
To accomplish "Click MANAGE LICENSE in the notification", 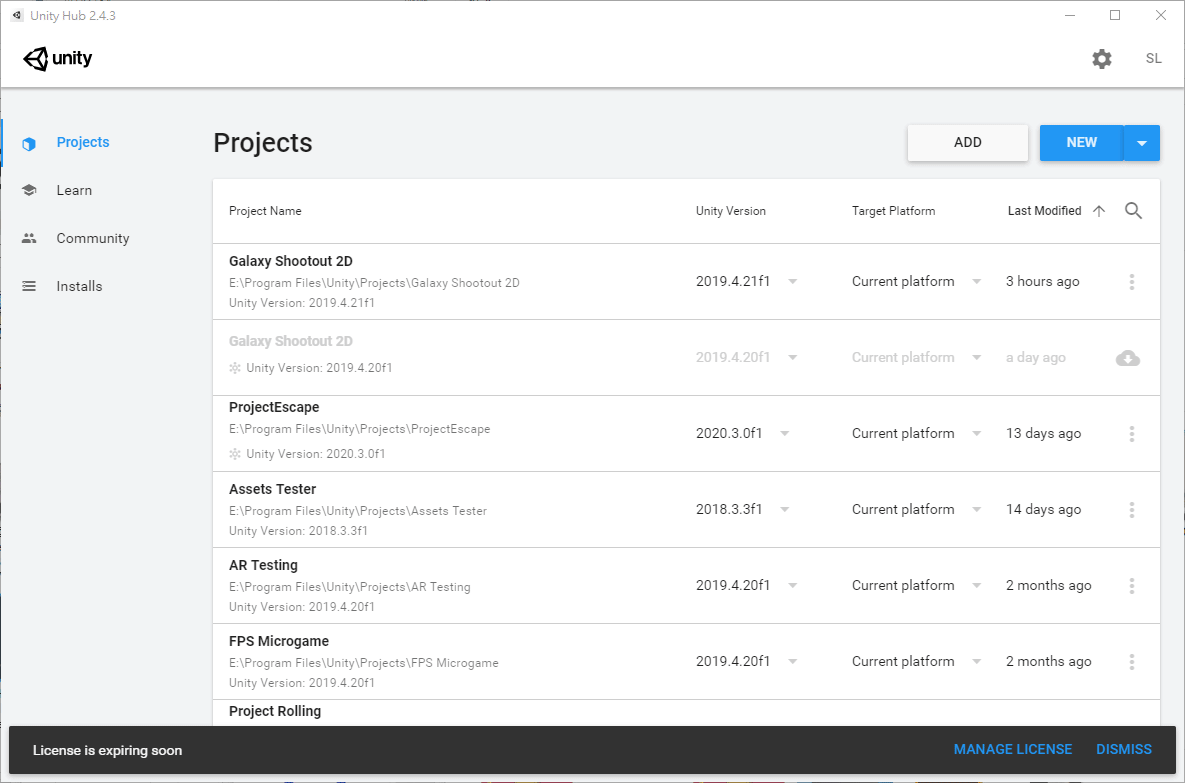I will click(1013, 749).
